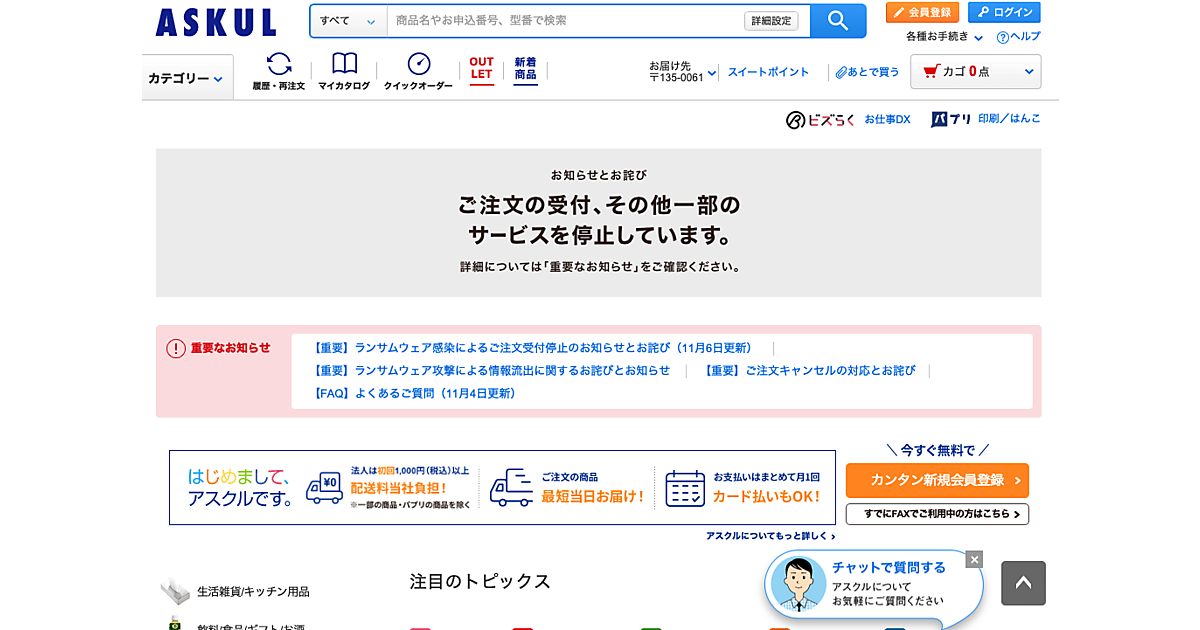Expand the すべて search category dropdown
The height and width of the screenshot is (630, 1200).
348,21
